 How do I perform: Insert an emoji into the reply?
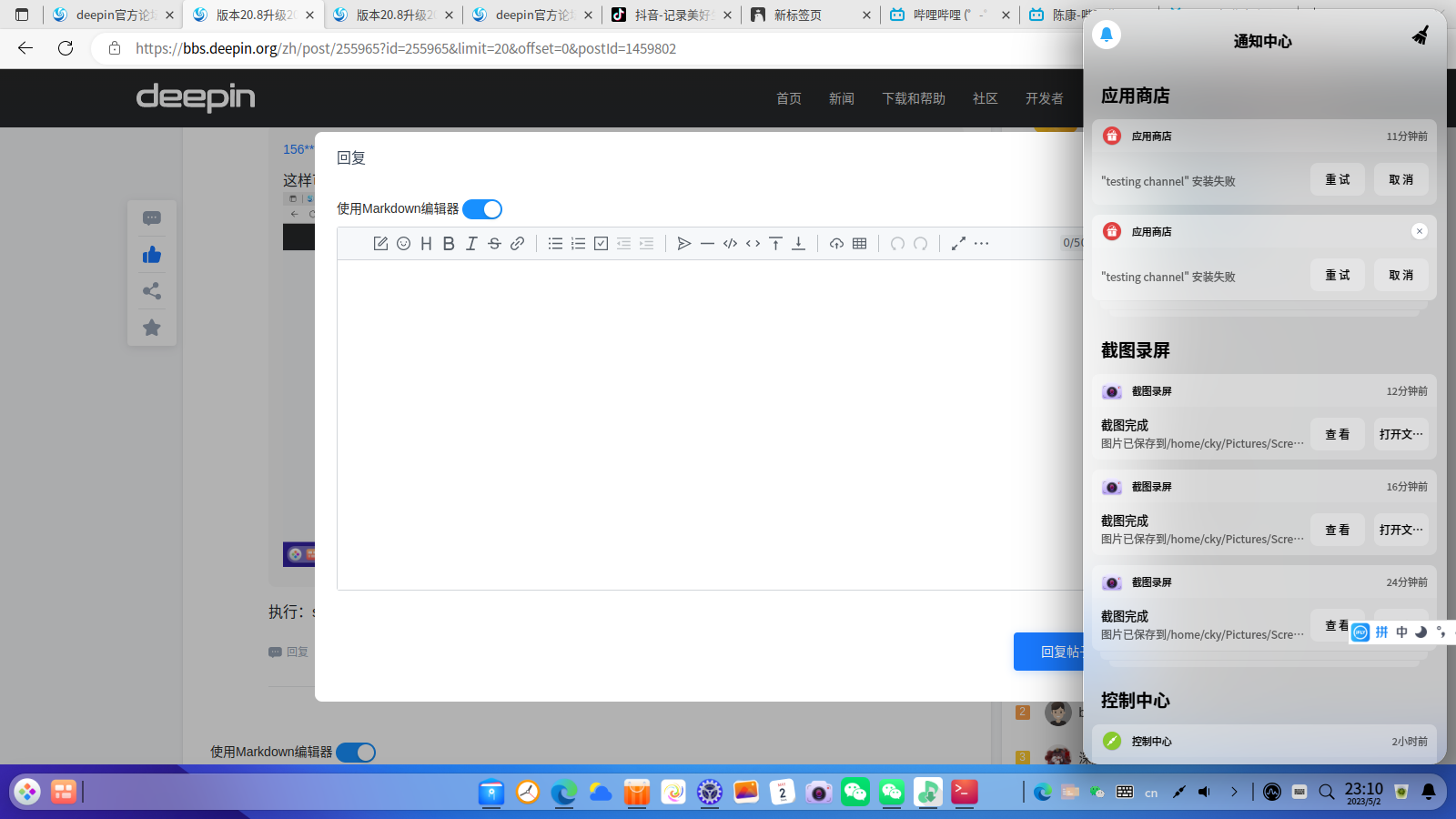(403, 243)
